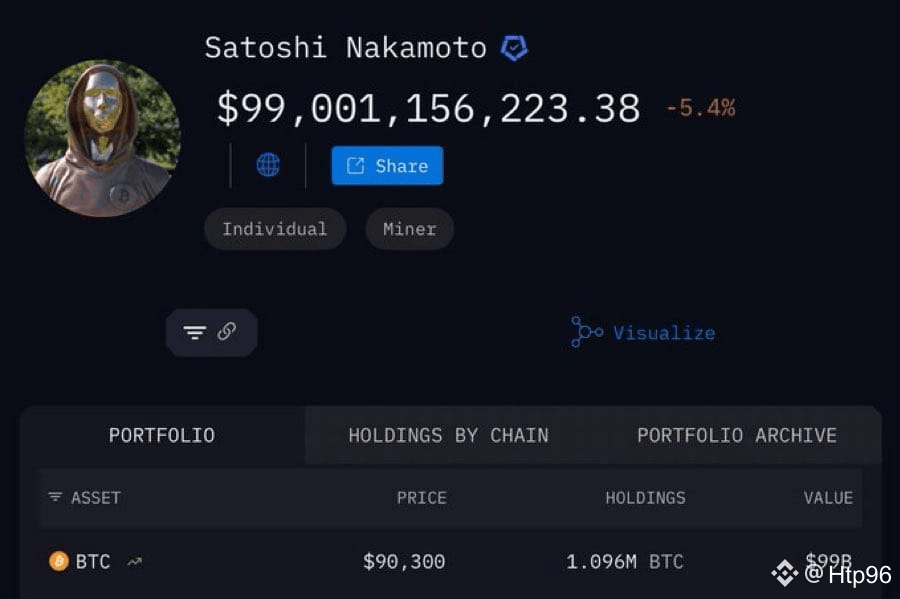This screenshot has width=900, height=599.
Task: Switch to HOLDINGS BY CHAIN tab
Action: pos(448,435)
